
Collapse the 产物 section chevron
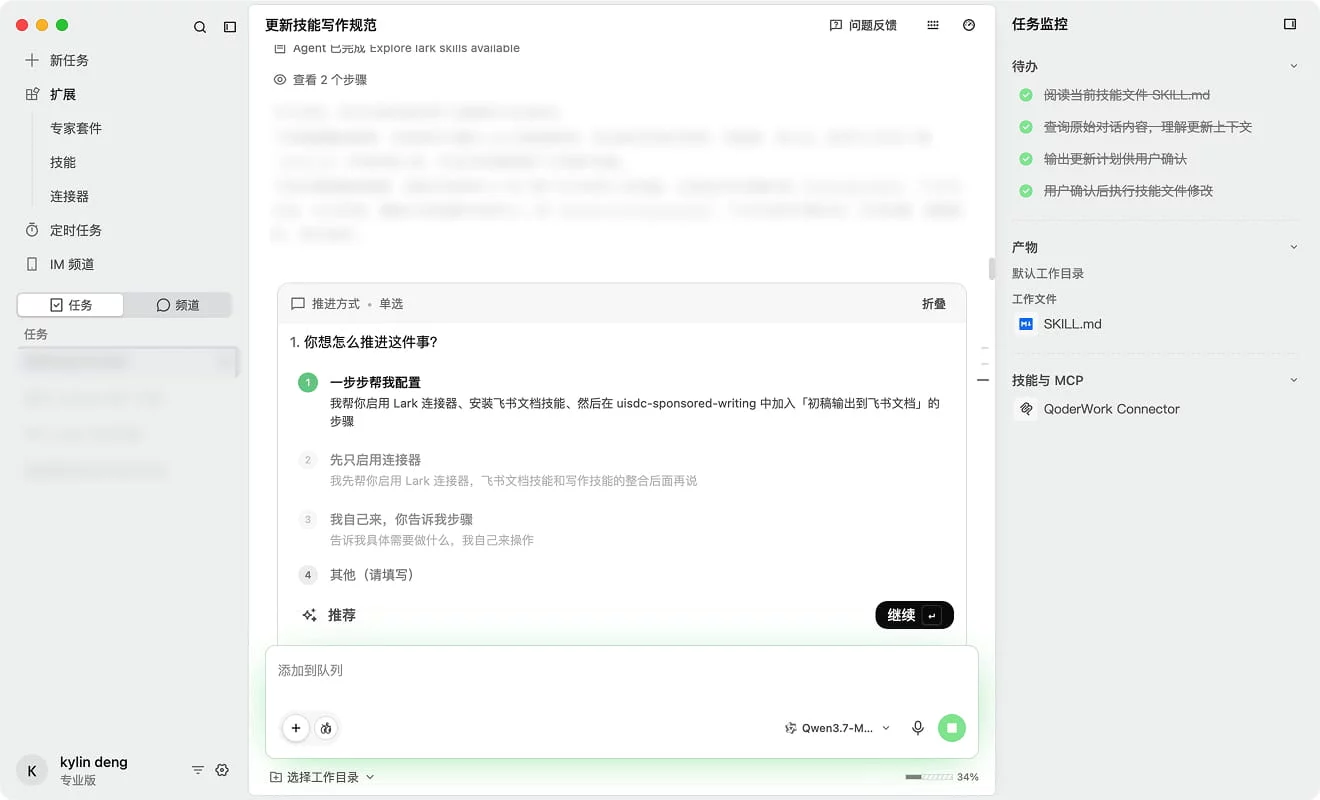pyautogui.click(x=1294, y=247)
